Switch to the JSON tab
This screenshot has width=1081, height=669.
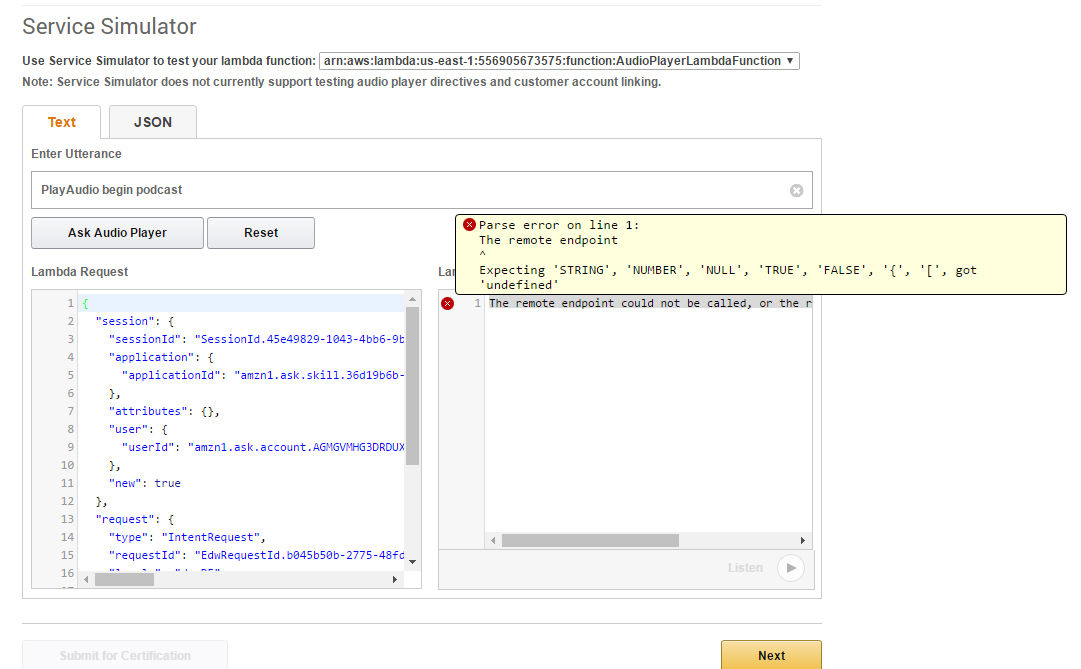(153, 122)
